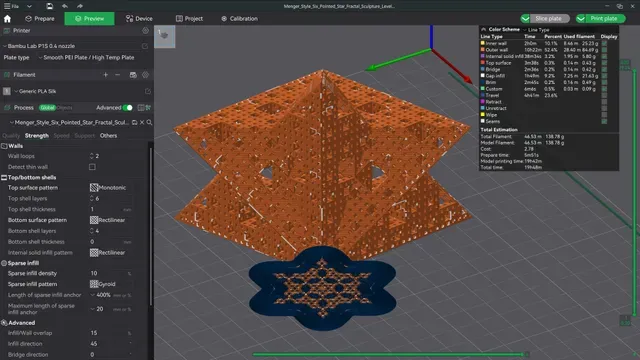Image resolution: width=640 pixels, height=360 pixels.
Task: Click the Walls section icon
Action: pos(4,146)
